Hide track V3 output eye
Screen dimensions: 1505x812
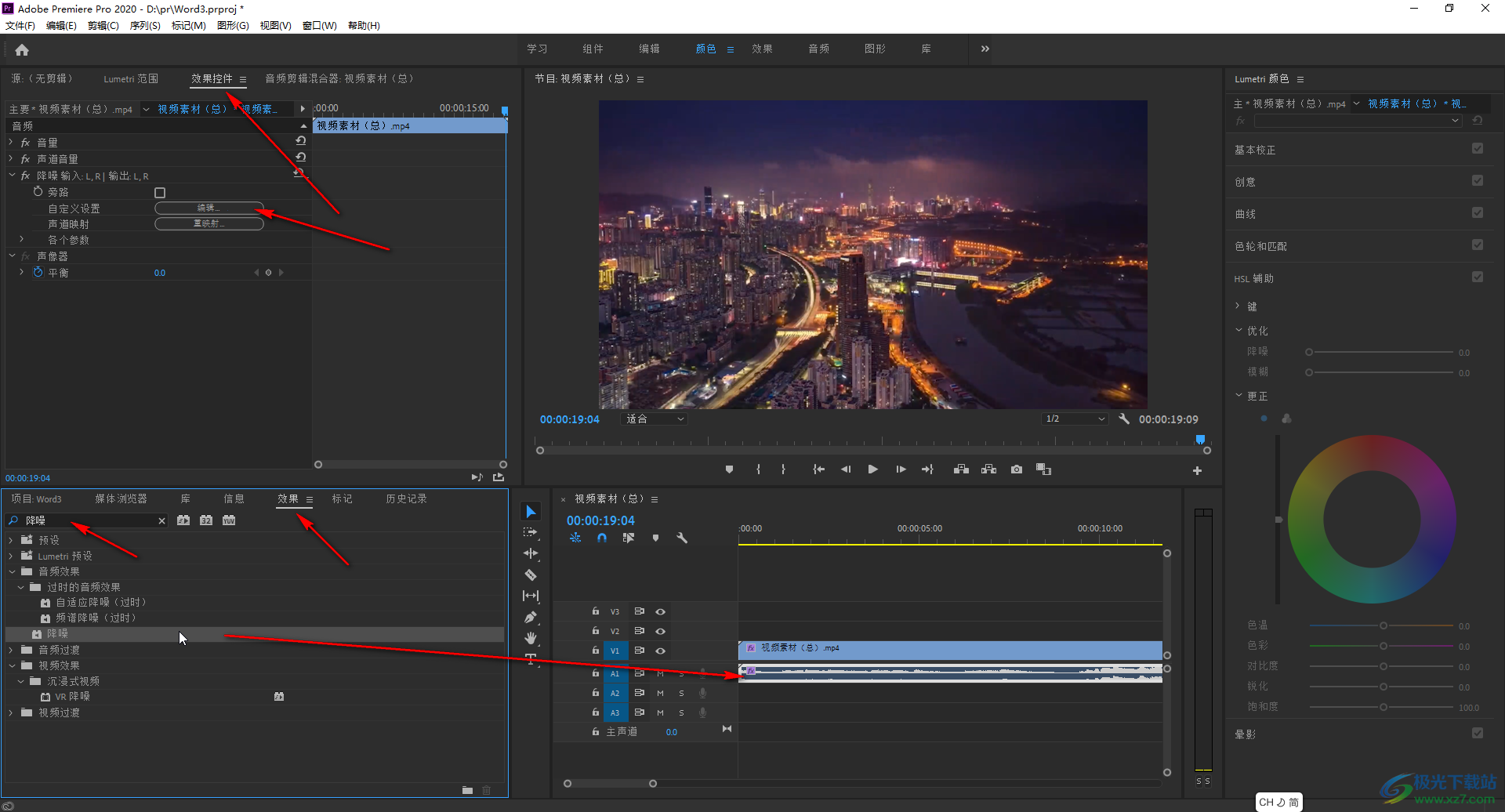pyautogui.click(x=660, y=611)
